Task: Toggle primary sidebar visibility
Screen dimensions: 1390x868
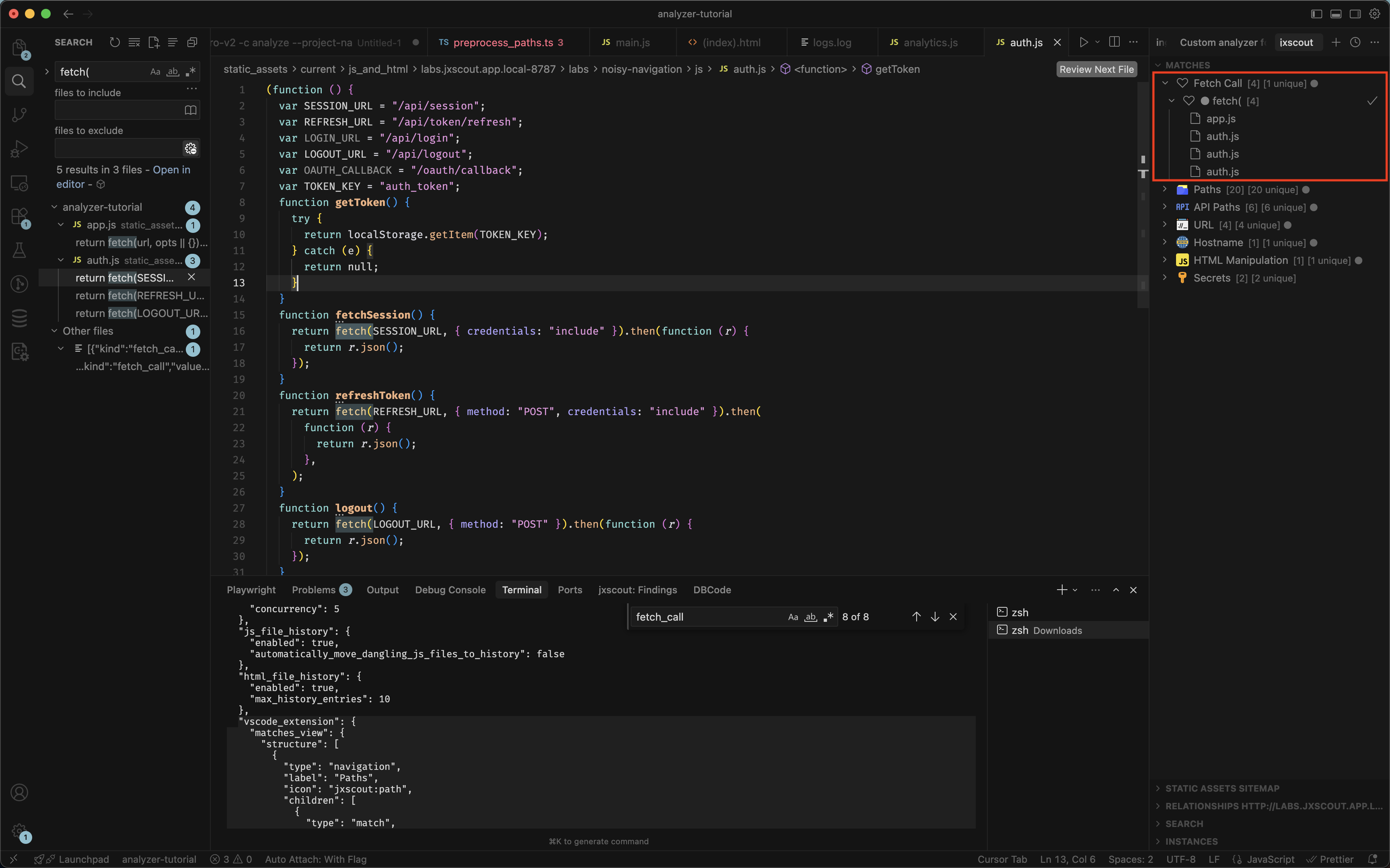Action: coord(1316,14)
